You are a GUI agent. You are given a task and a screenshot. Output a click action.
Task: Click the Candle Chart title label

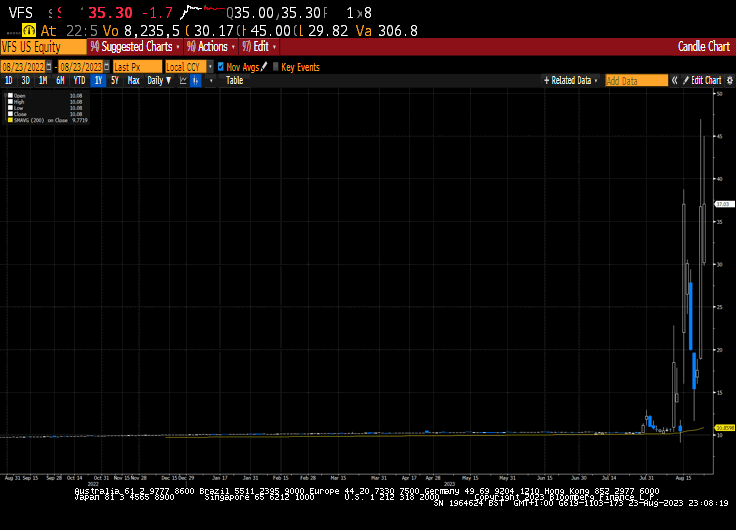(704, 46)
